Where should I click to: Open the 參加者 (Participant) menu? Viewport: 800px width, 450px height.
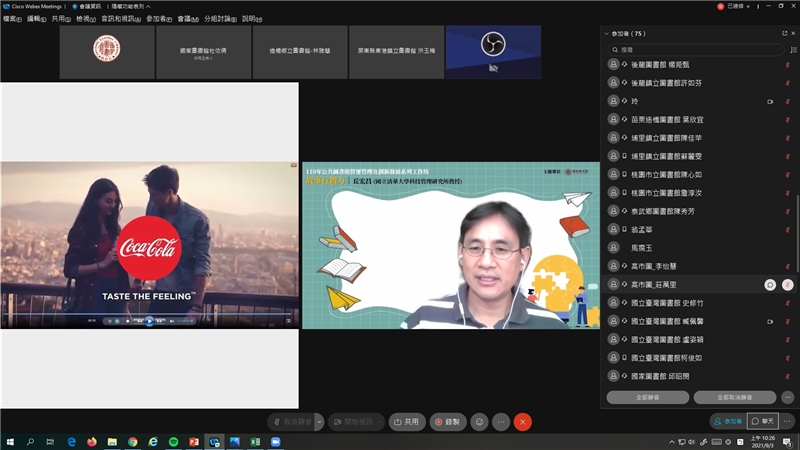tap(159, 19)
